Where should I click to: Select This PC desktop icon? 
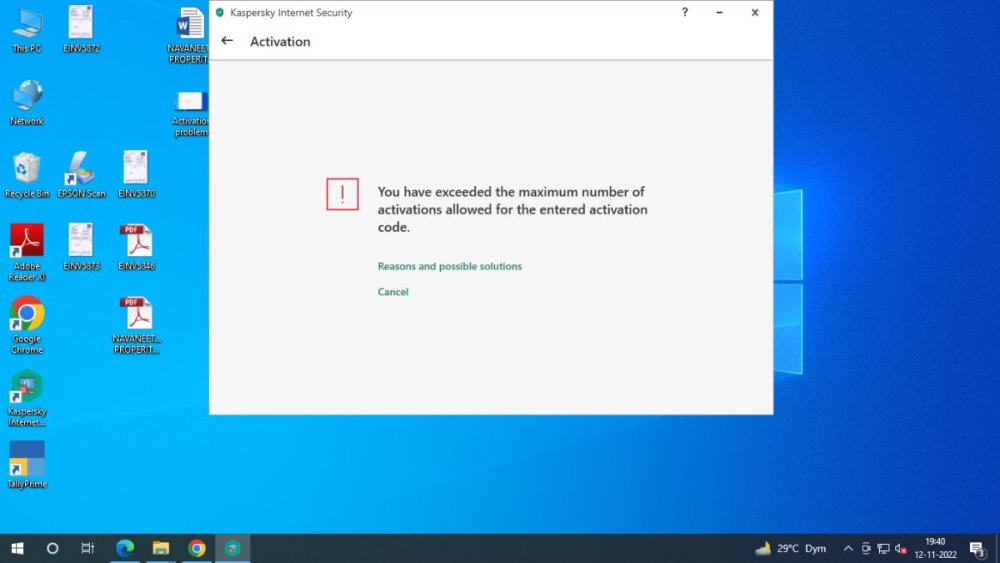pos(27,29)
